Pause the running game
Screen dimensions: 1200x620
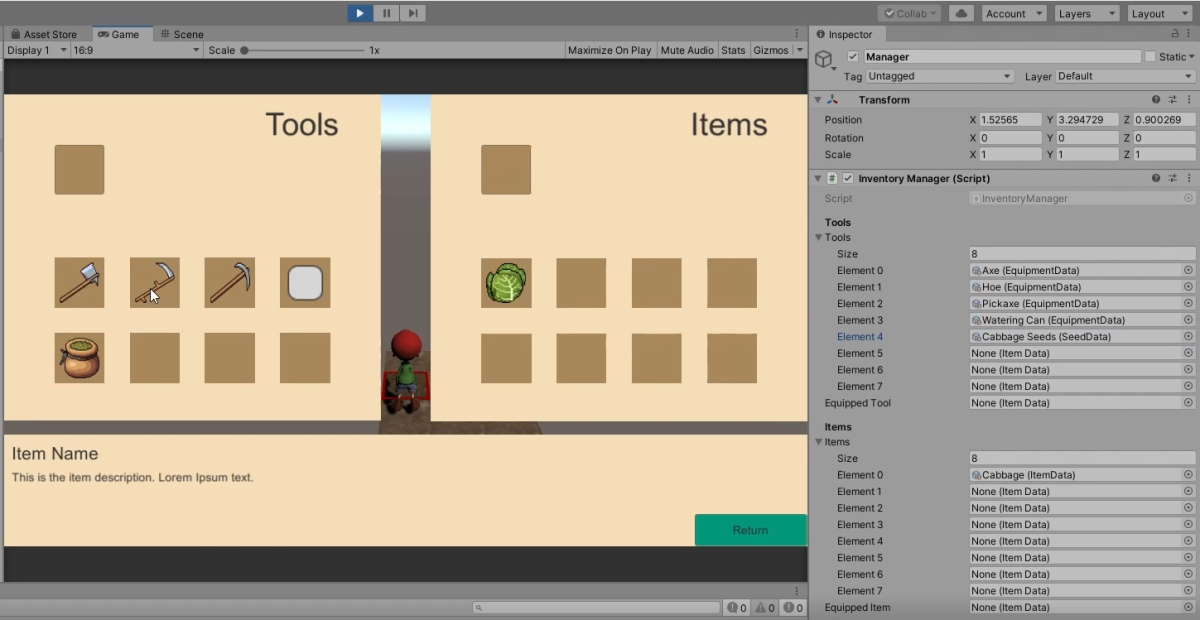386,12
